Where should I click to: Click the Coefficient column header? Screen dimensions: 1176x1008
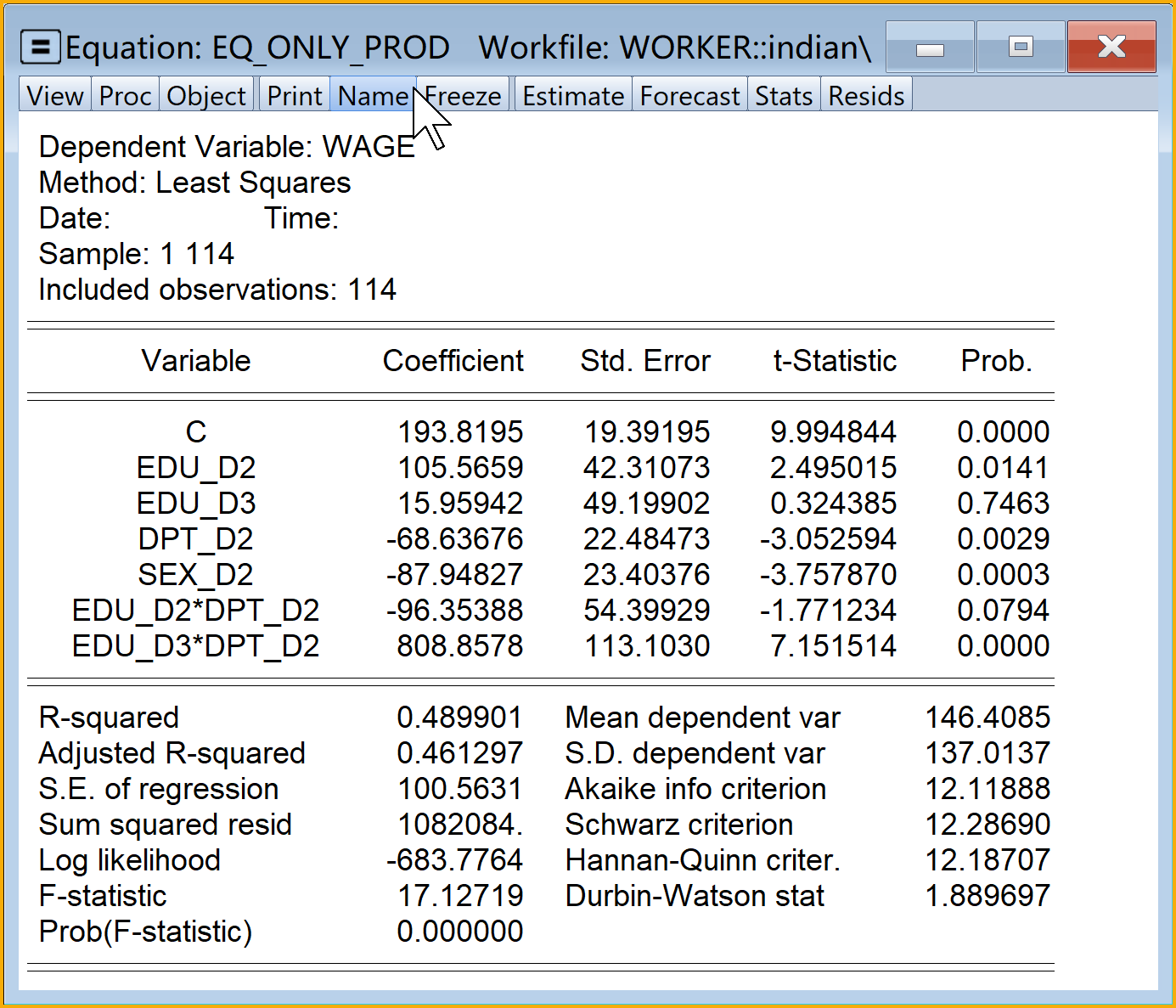pos(453,361)
